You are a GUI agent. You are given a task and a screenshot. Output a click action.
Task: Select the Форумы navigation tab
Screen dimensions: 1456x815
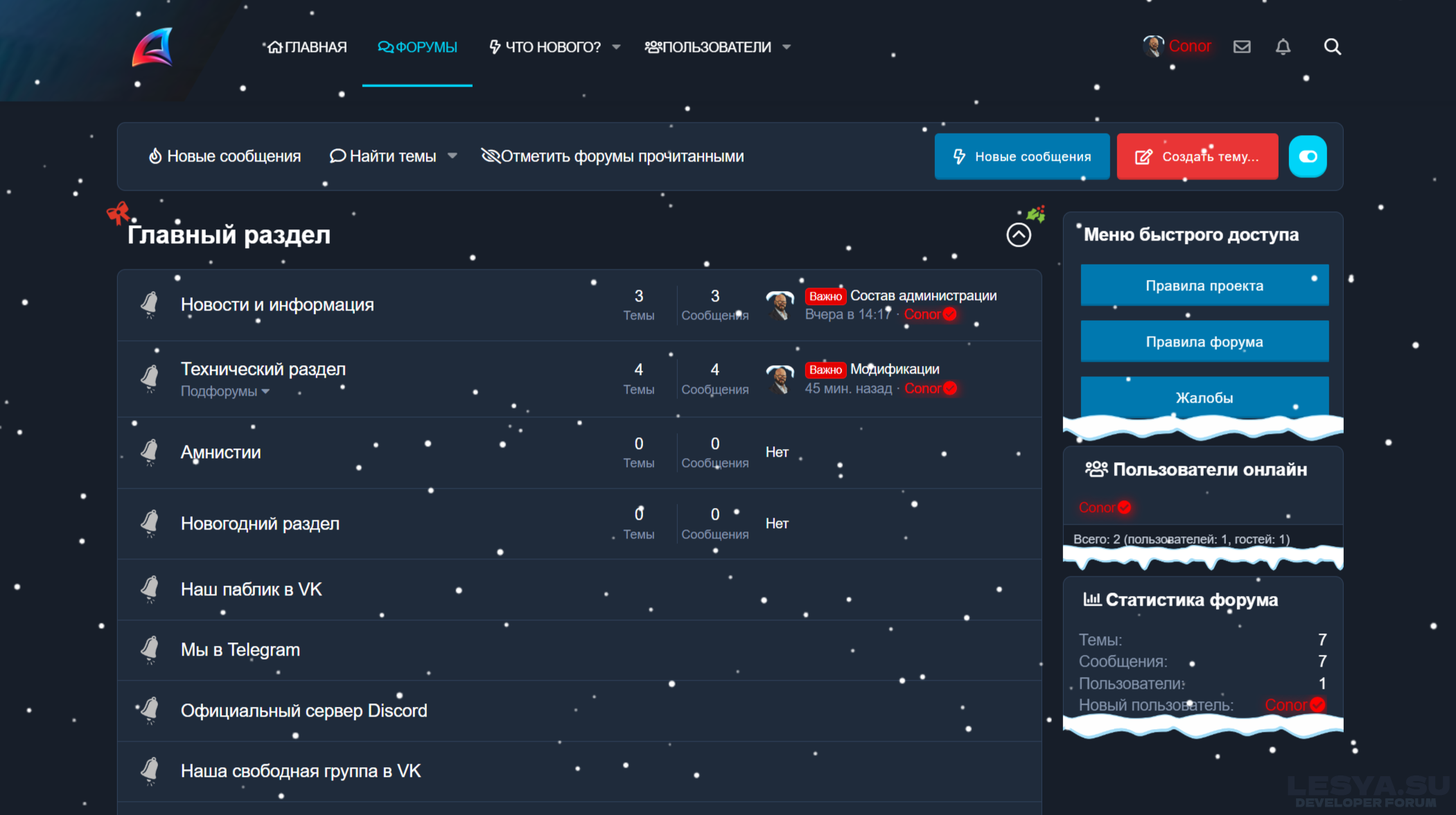[x=417, y=47]
